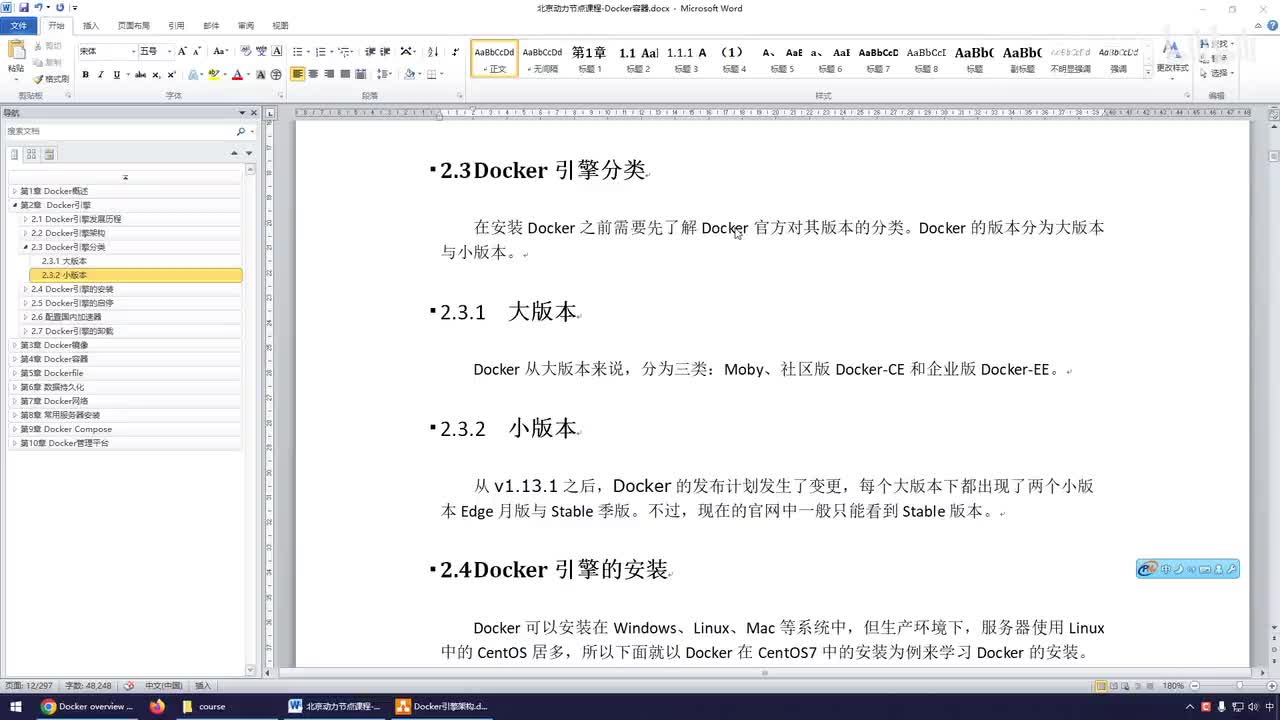Click the Decrease Indent icon

tap(370, 51)
